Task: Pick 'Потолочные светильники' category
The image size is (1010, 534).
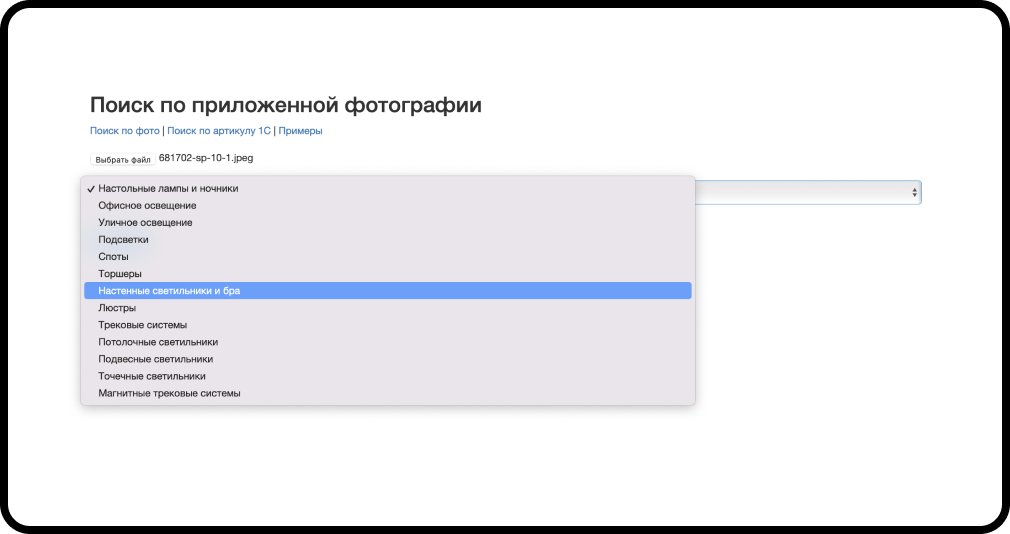Action: (x=158, y=342)
